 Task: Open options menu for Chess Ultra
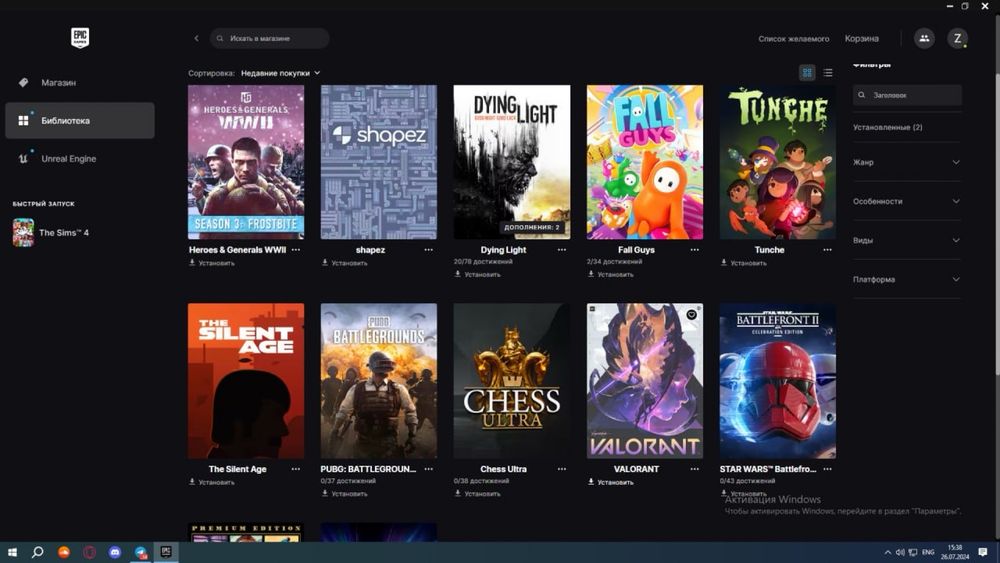562,469
